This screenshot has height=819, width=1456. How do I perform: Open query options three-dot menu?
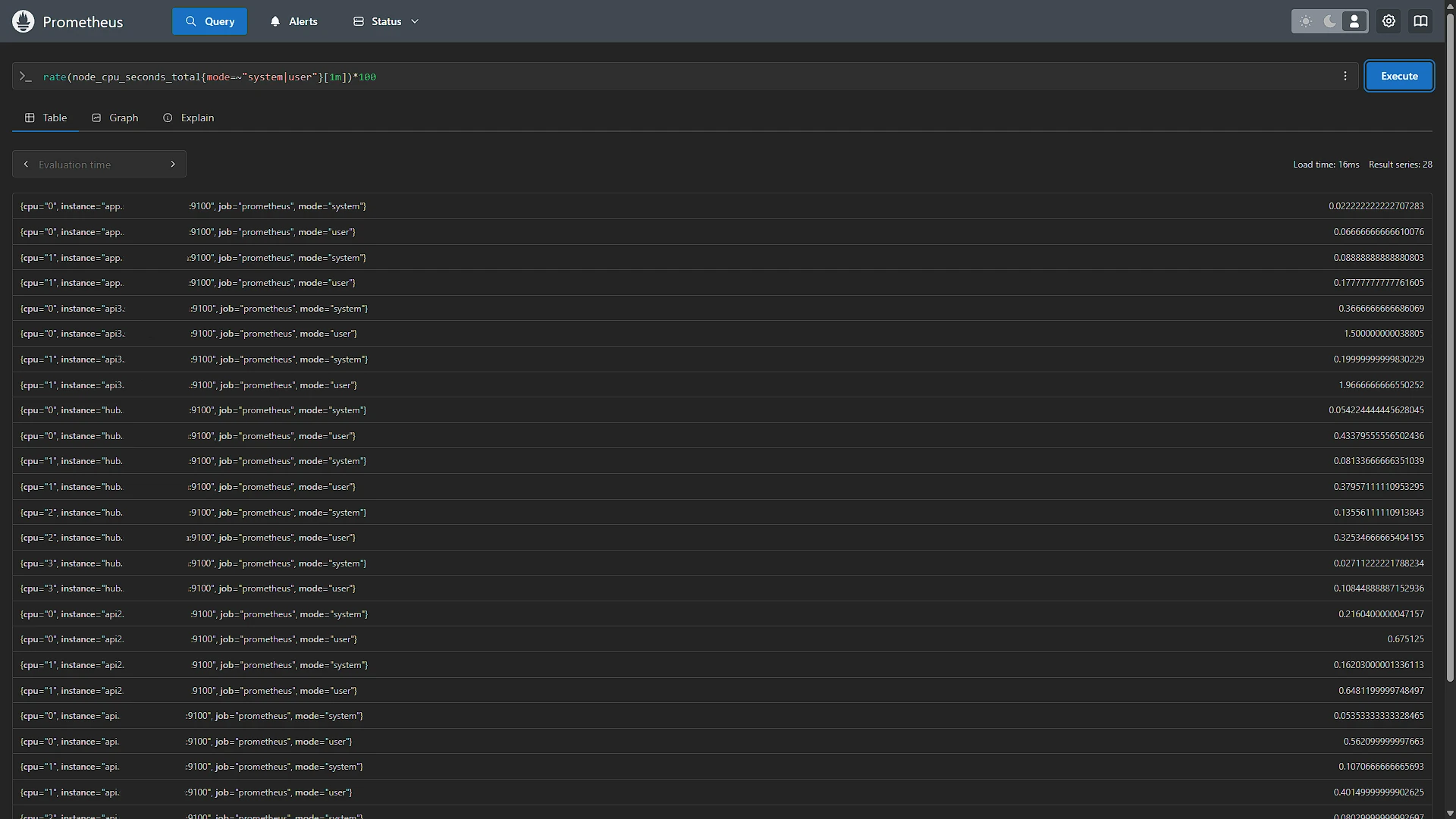click(1345, 76)
